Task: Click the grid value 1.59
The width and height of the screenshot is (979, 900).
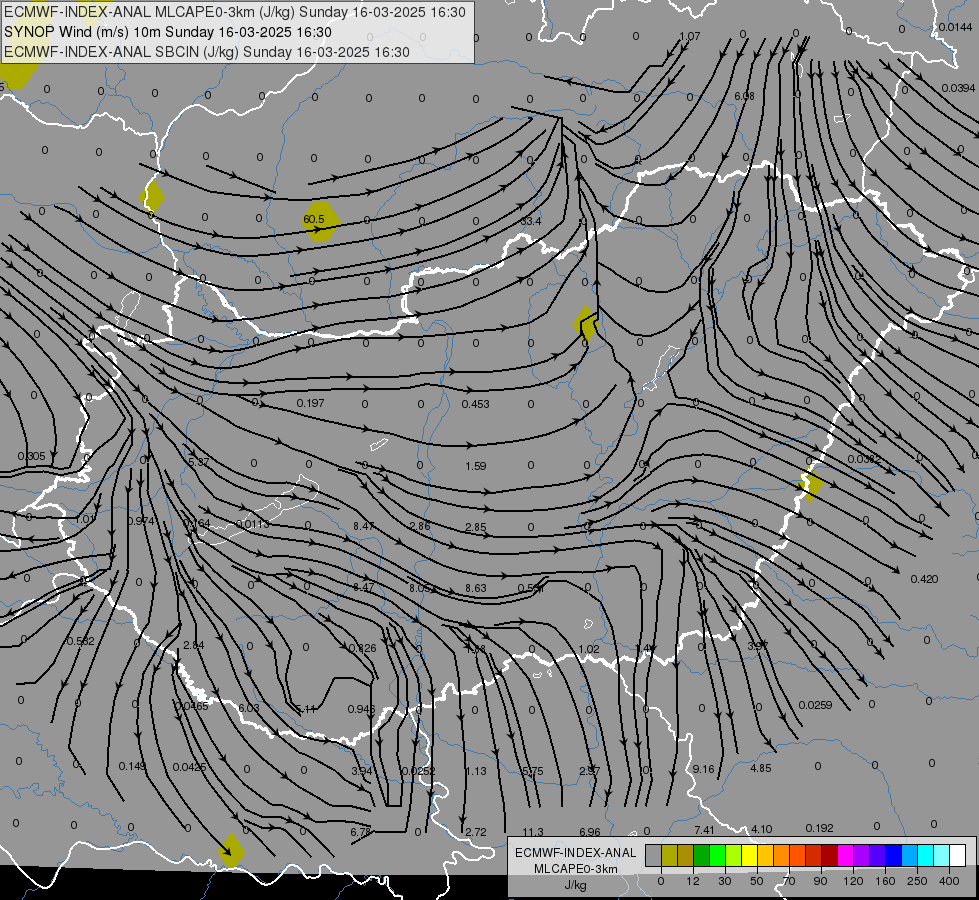Action: click(476, 466)
